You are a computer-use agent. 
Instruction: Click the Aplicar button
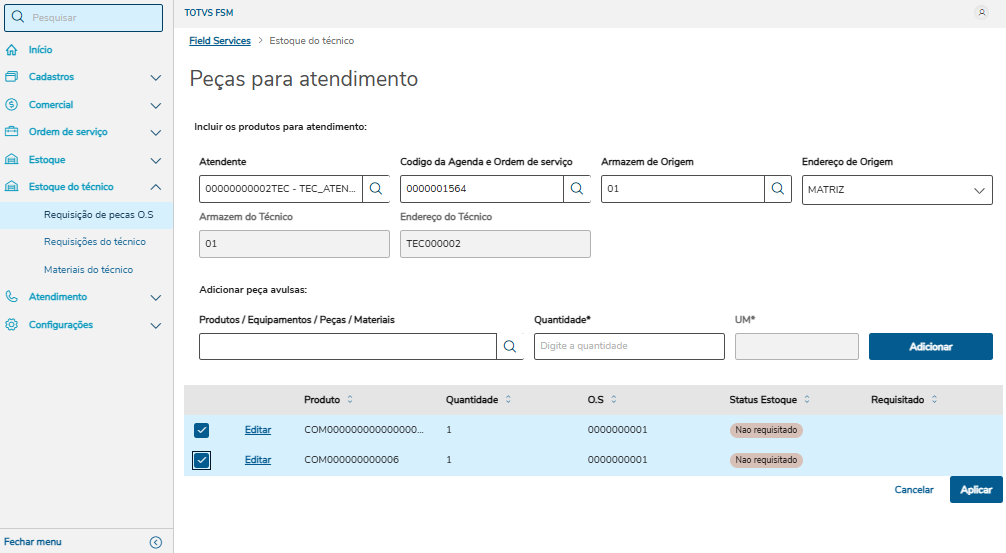pyautogui.click(x=975, y=490)
